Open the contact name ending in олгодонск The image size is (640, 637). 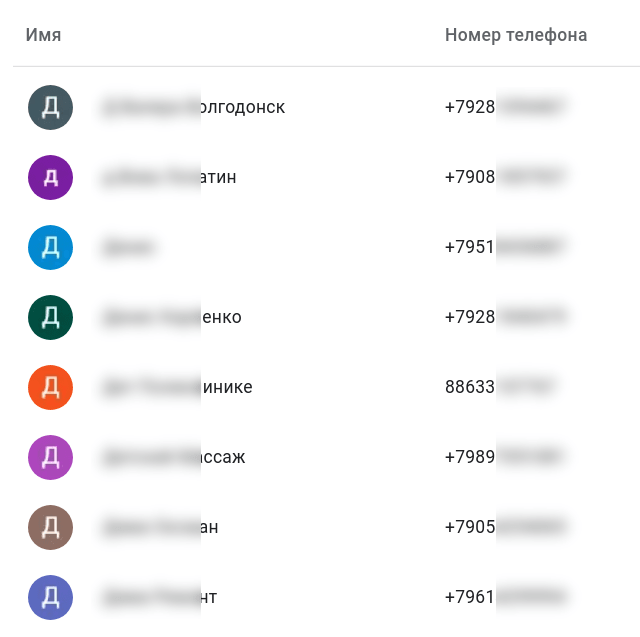[x=193, y=107]
